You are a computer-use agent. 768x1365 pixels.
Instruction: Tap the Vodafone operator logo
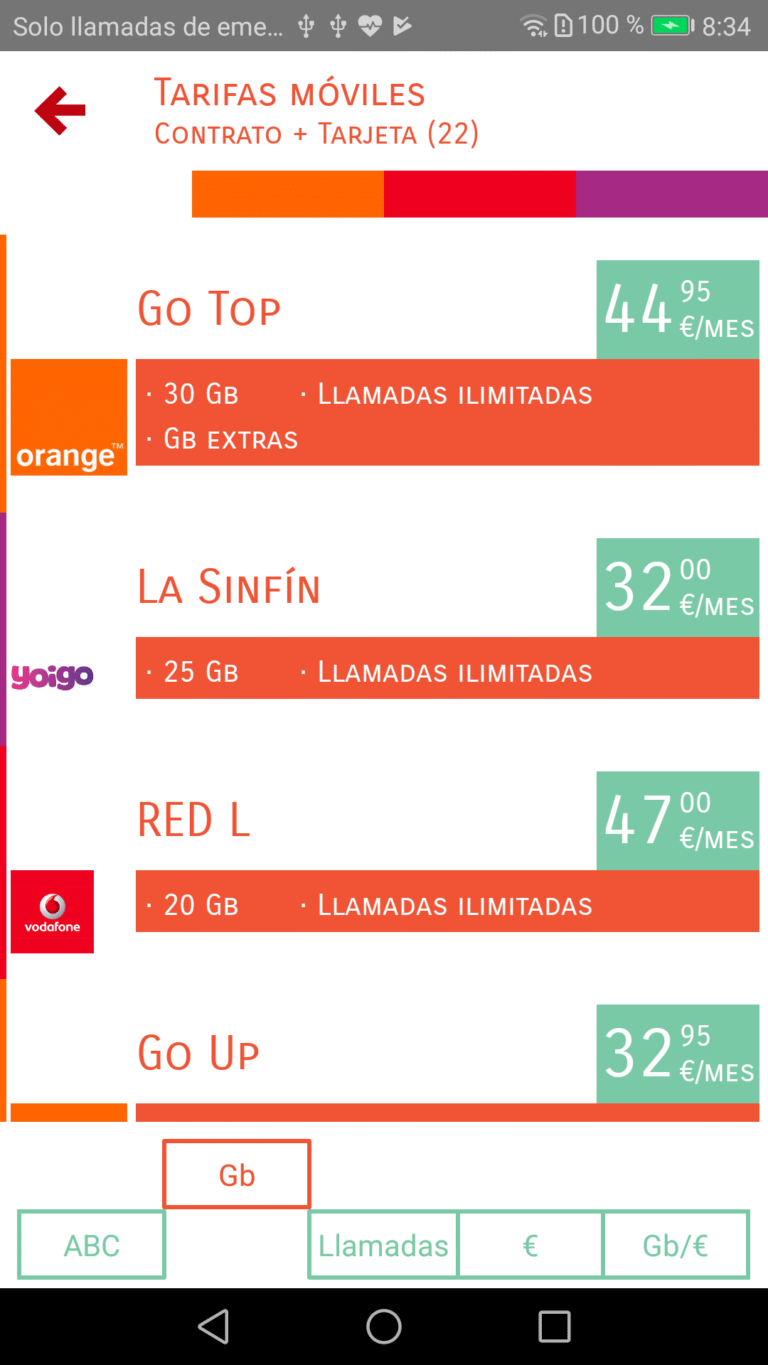(x=52, y=911)
